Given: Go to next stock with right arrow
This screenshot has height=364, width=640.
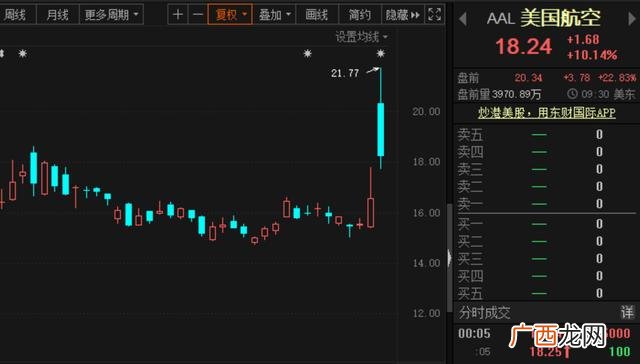Looking at the screenshot, I should click(631, 19).
